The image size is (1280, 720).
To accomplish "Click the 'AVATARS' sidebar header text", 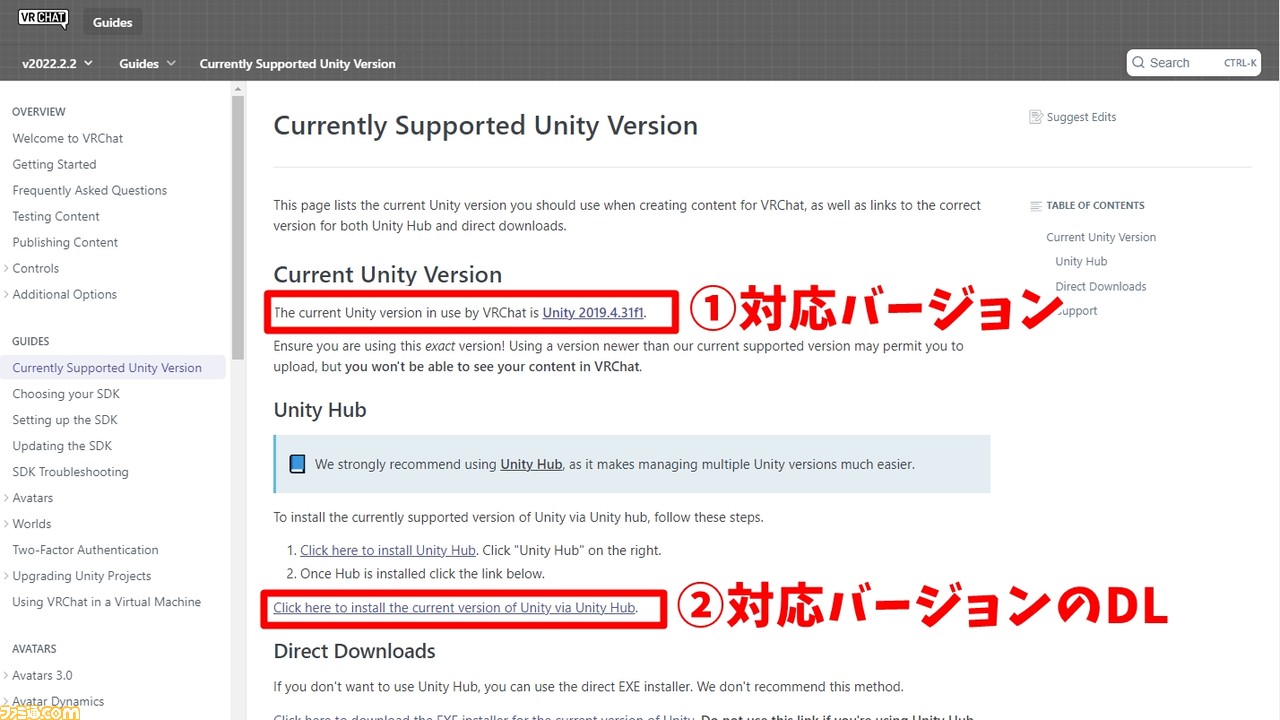I will tap(34, 649).
